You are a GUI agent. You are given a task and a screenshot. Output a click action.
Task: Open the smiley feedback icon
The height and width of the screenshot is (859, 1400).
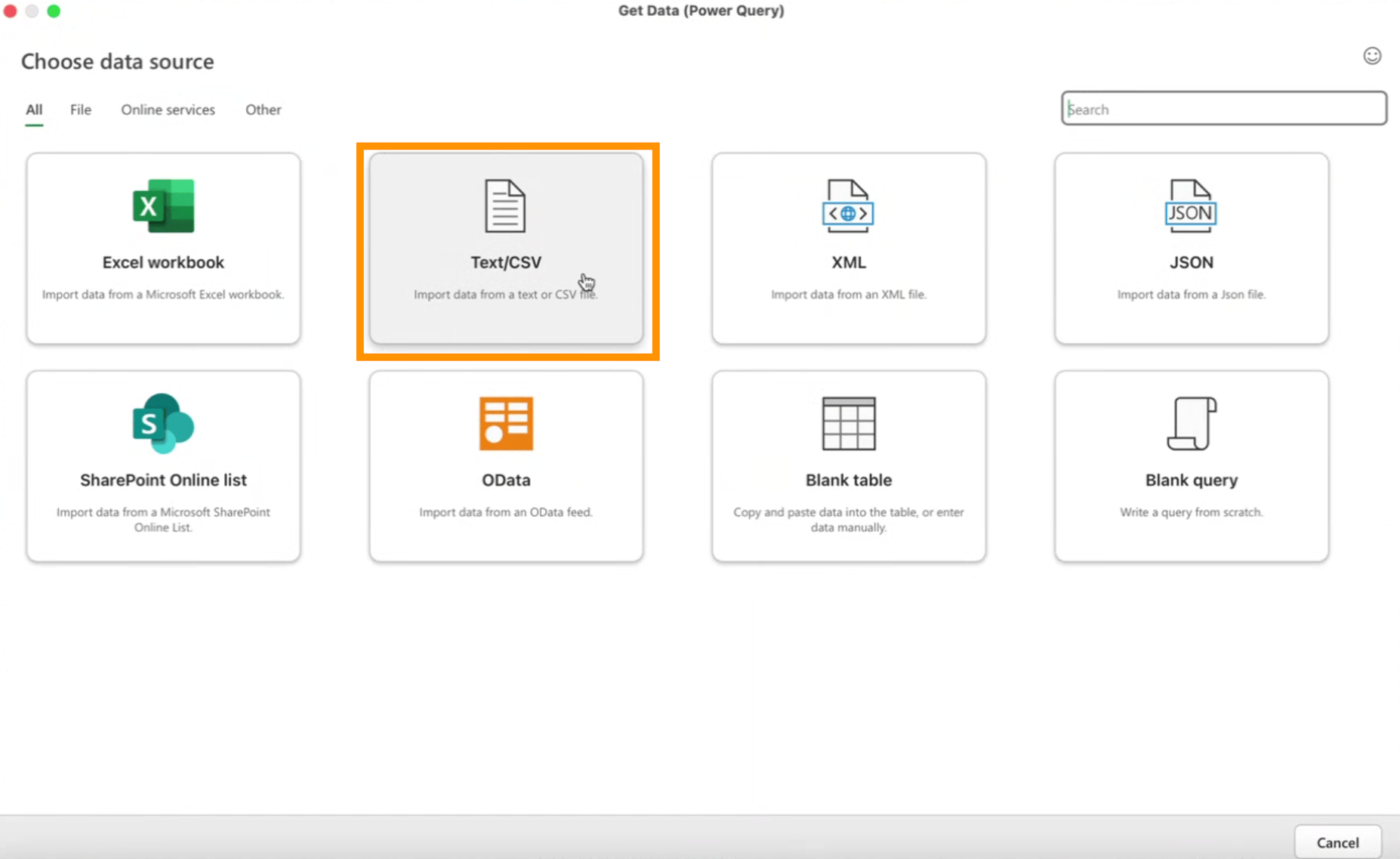click(x=1371, y=56)
